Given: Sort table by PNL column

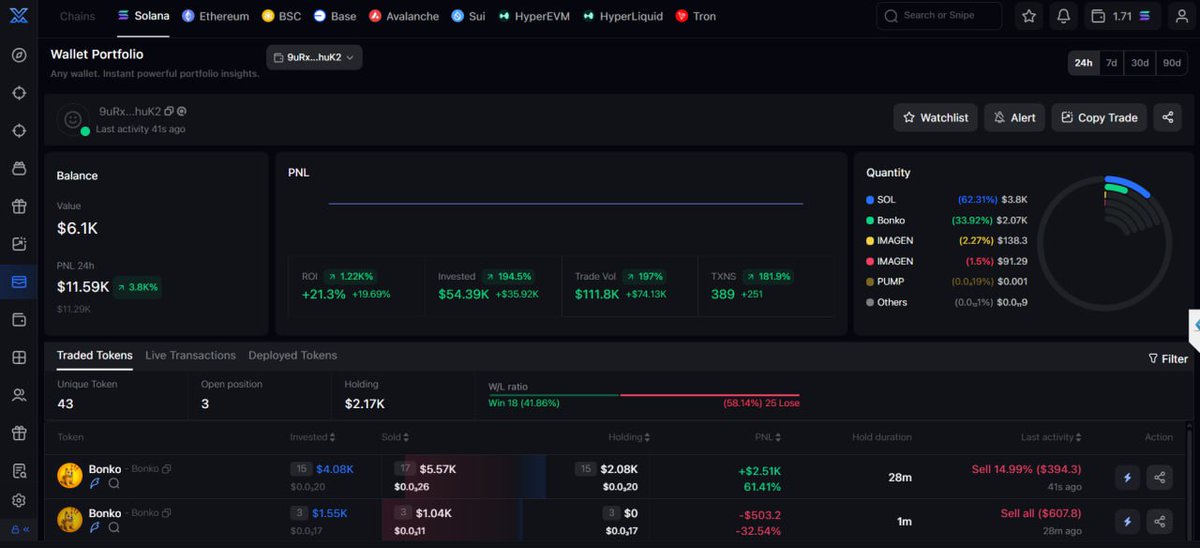Looking at the screenshot, I should pyautogui.click(x=767, y=437).
